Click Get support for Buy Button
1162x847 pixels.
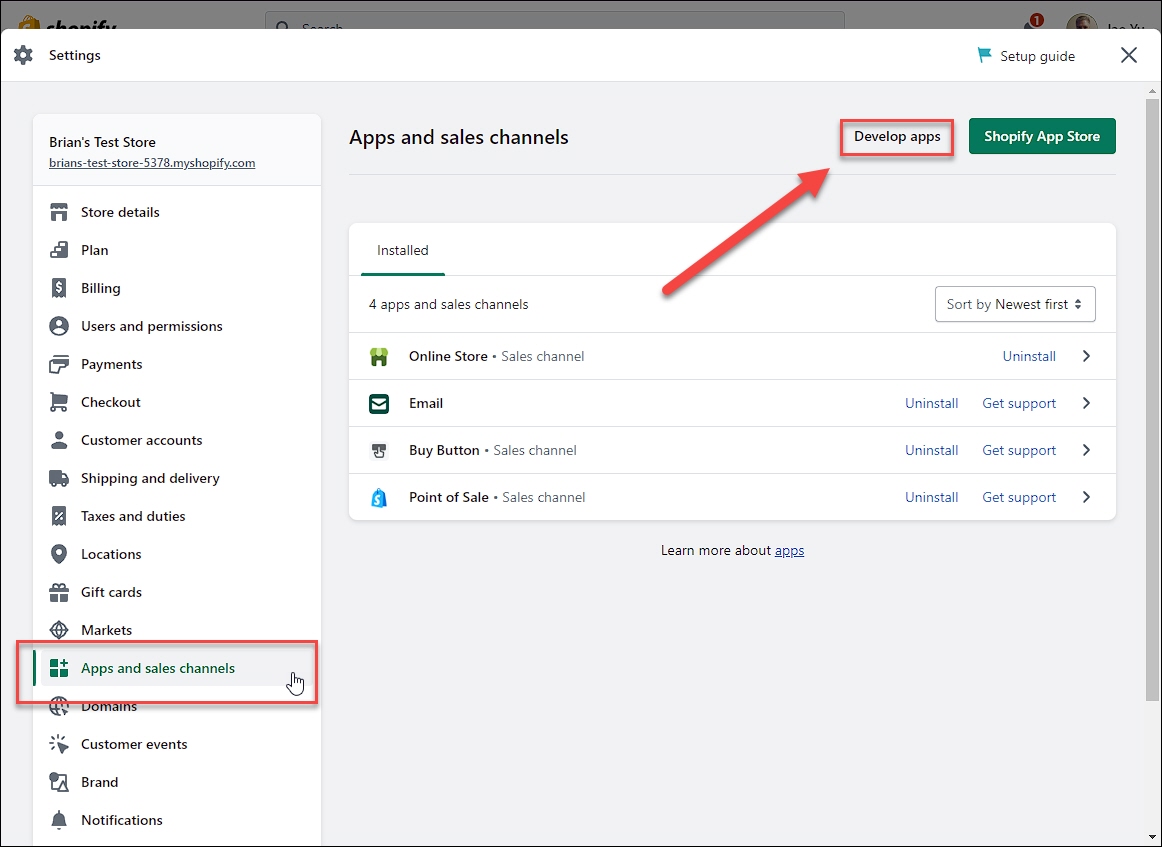tap(1019, 451)
